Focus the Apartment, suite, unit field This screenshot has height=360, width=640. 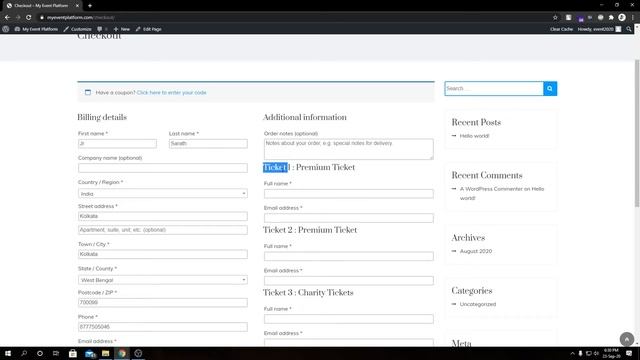[162, 230]
